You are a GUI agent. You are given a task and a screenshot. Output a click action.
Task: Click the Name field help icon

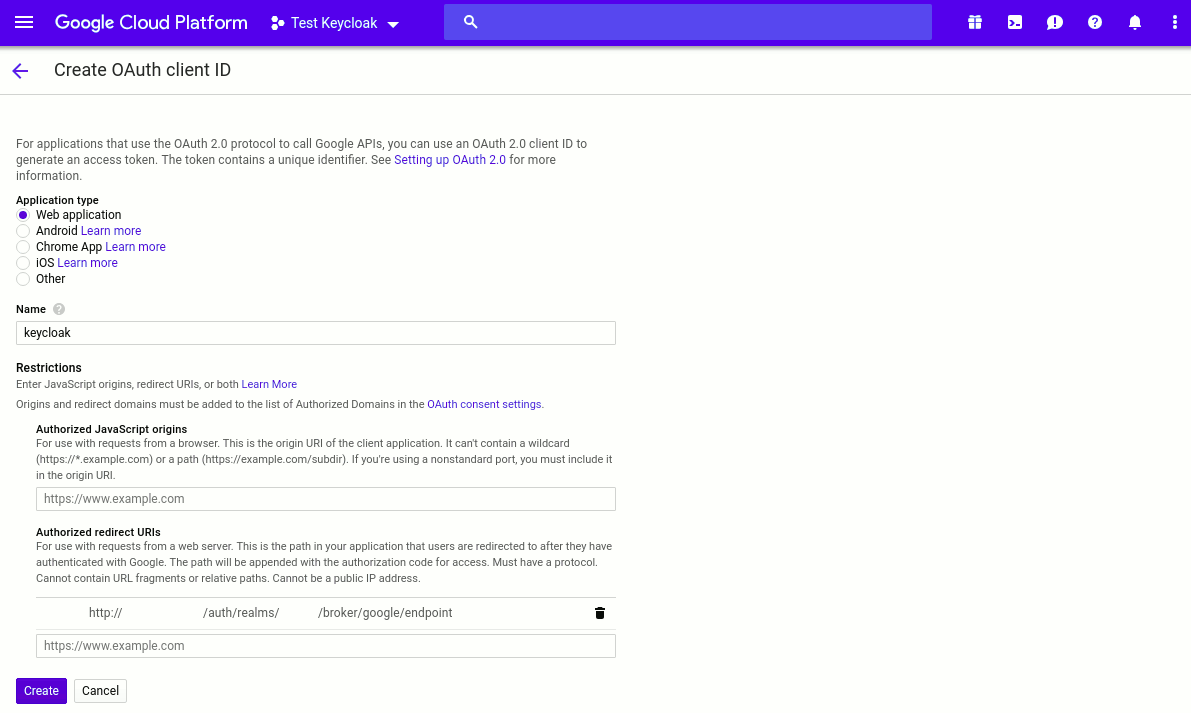coord(59,310)
